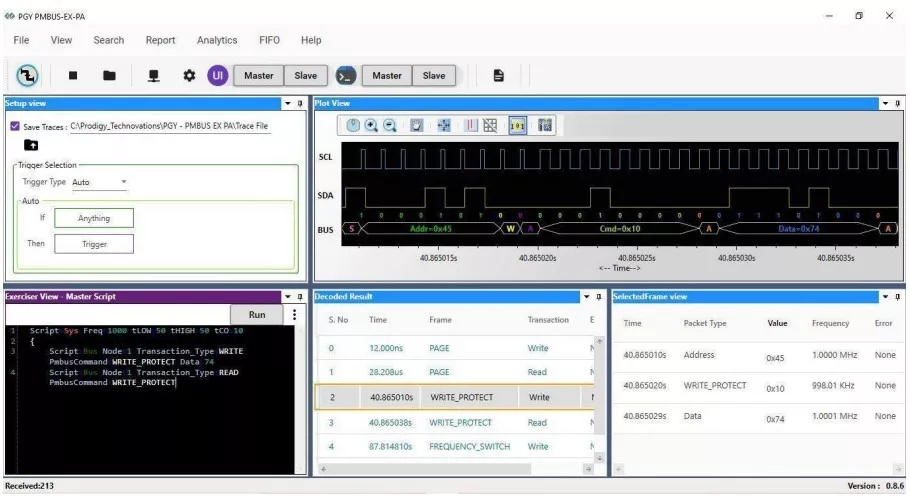Screen dimensions: 910x497
Task: Open the Analytics menu
Action: click(217, 40)
